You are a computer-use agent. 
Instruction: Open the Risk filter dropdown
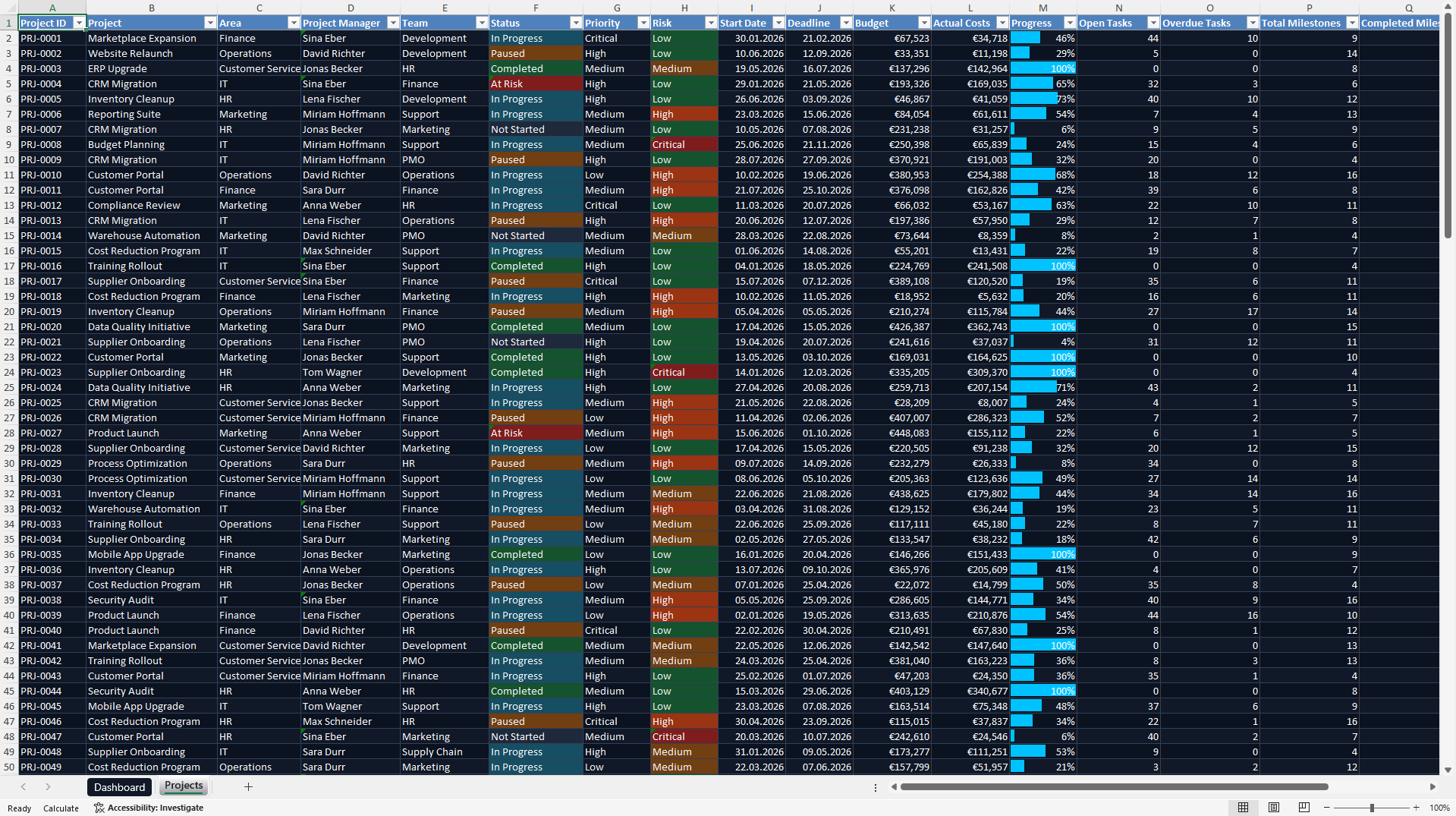coord(711,23)
